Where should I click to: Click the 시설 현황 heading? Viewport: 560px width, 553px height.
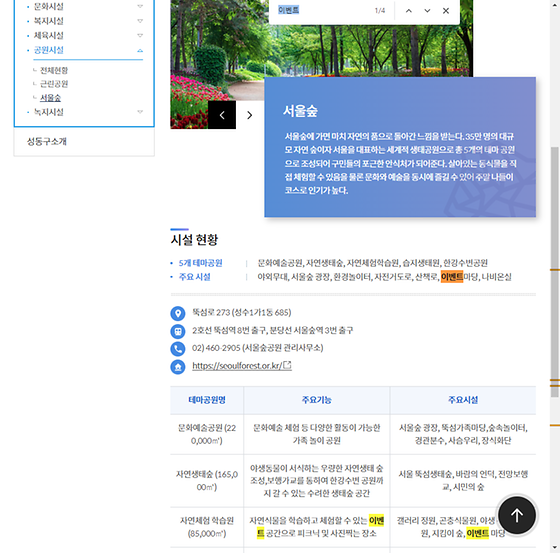(194, 239)
